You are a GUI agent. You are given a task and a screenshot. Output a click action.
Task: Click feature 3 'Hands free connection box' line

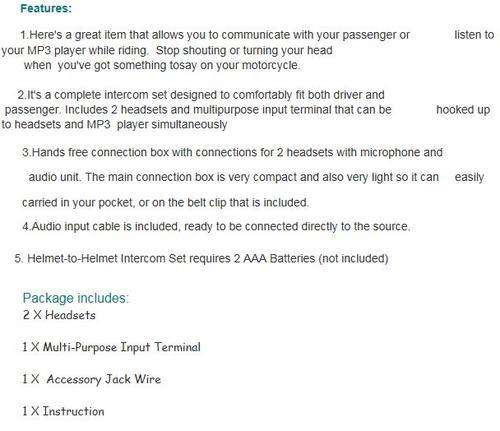232,153
